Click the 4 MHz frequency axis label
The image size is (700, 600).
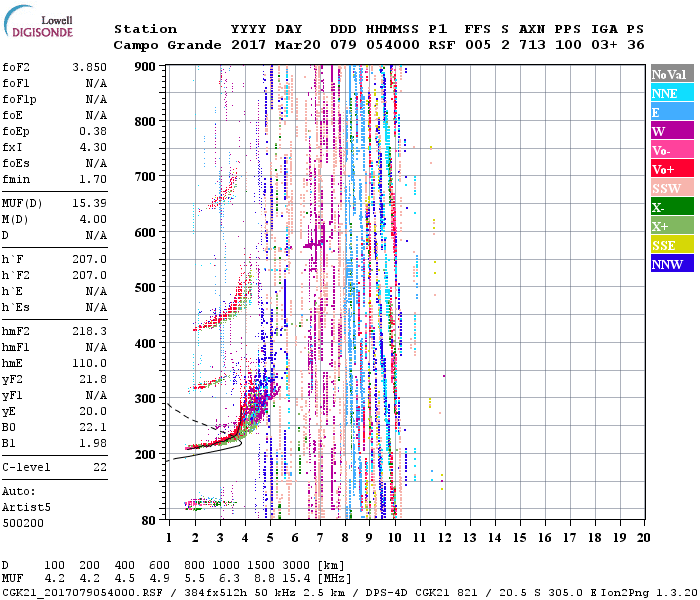click(x=245, y=538)
